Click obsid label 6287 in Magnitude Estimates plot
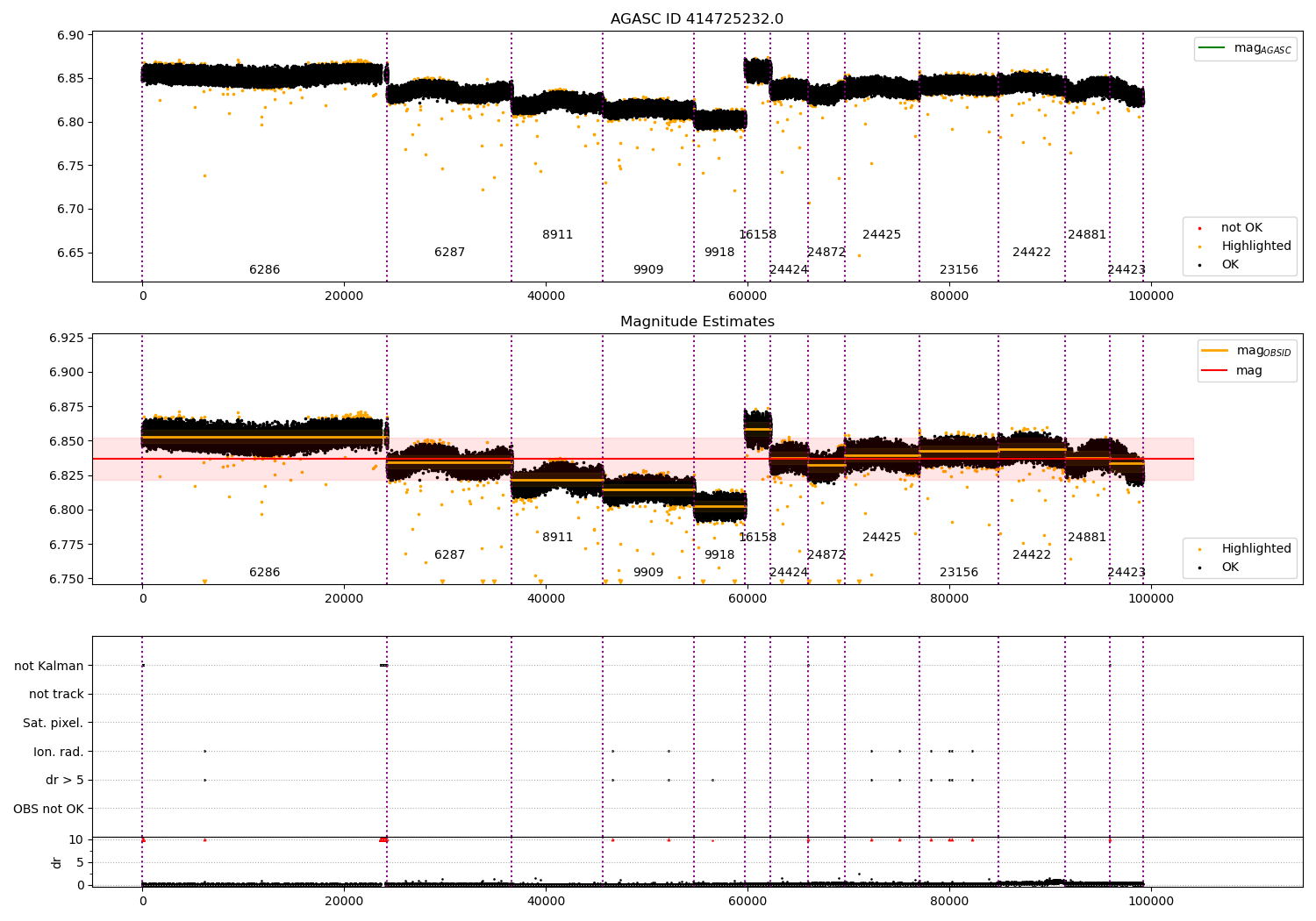 click(x=449, y=555)
